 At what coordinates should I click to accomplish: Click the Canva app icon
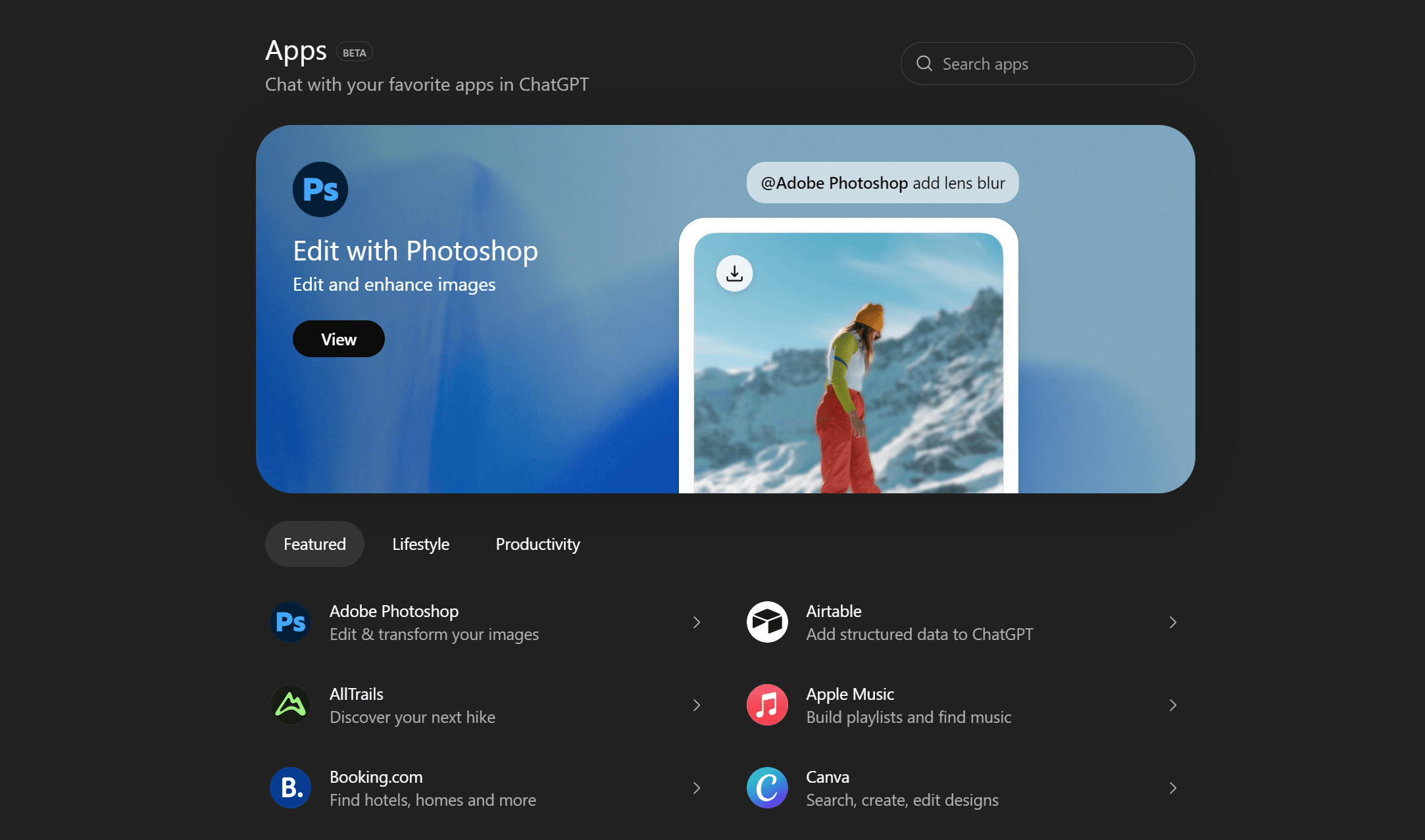(767, 788)
